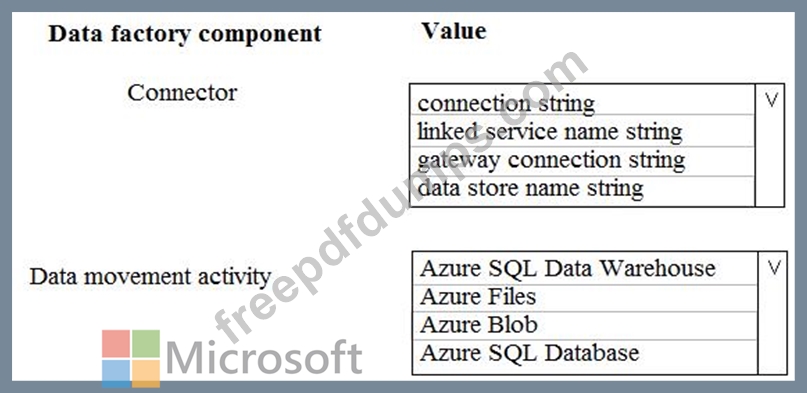The image size is (807, 393).
Task: Click the 'Data movement activity' label
Action: coord(150,277)
